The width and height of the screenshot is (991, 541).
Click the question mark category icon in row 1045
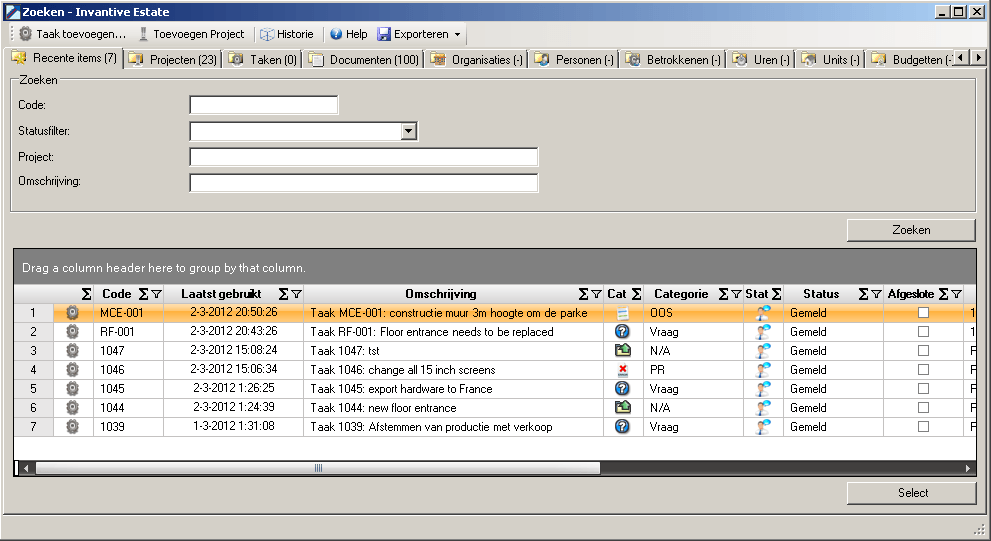point(623,388)
